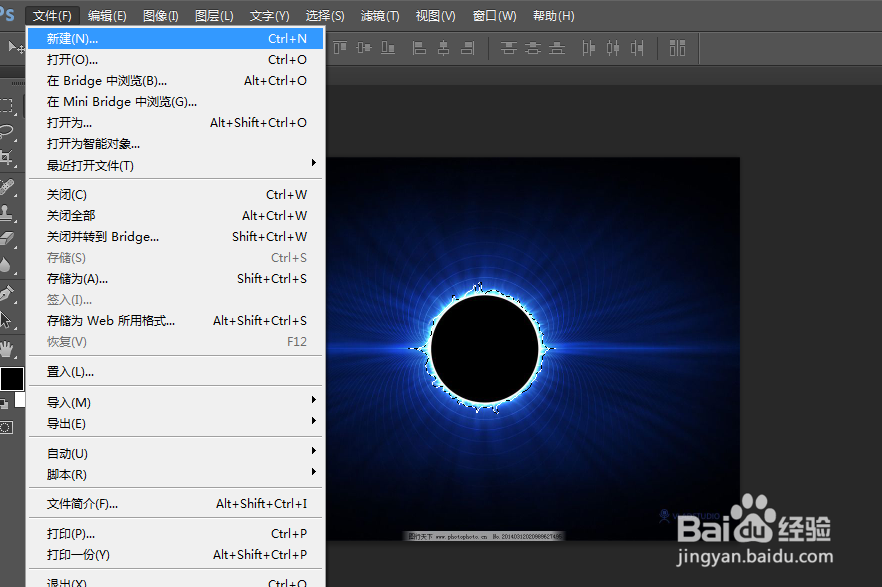
Task: Choose 文件简介(F)... menu entry
Action: 176,504
